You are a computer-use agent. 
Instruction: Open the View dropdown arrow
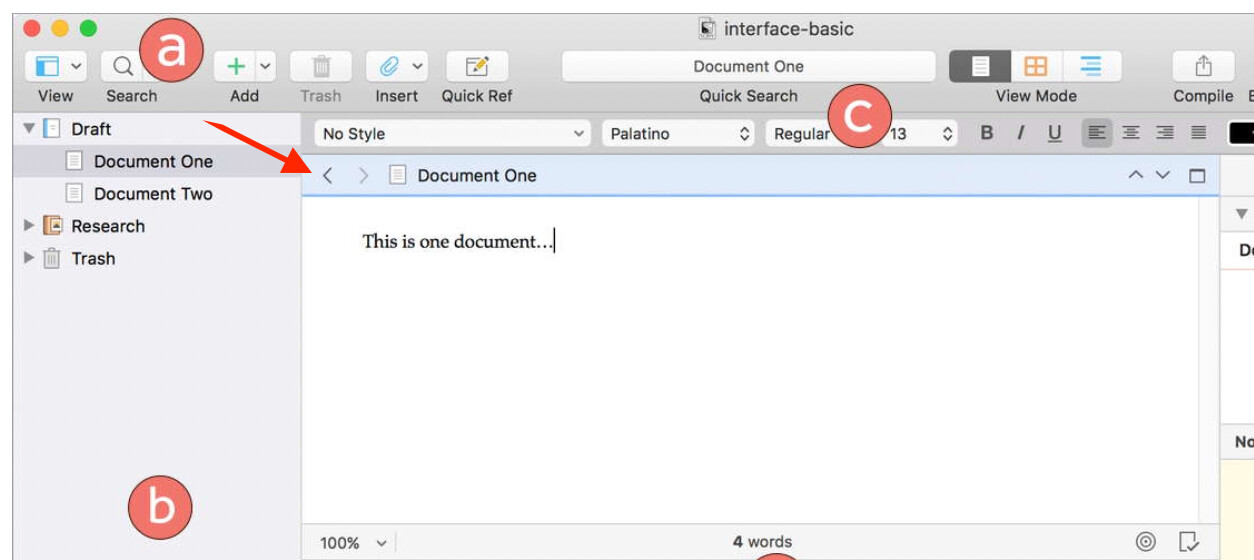point(76,67)
